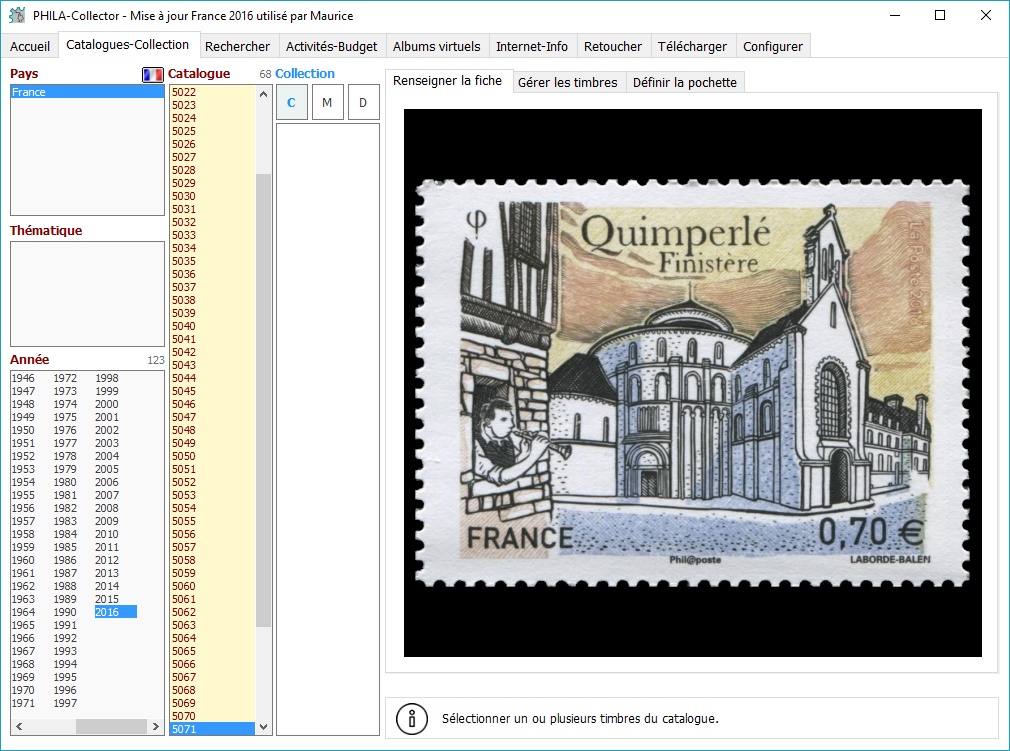Open the Retoucher tab
The height and width of the screenshot is (751, 1010).
click(613, 46)
